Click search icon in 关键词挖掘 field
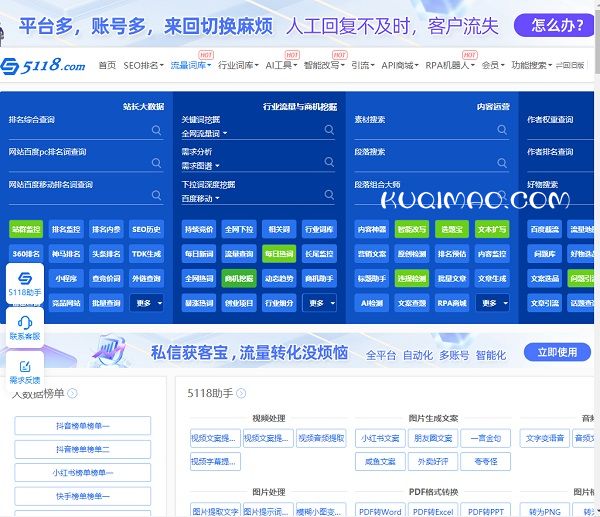 pos(329,130)
